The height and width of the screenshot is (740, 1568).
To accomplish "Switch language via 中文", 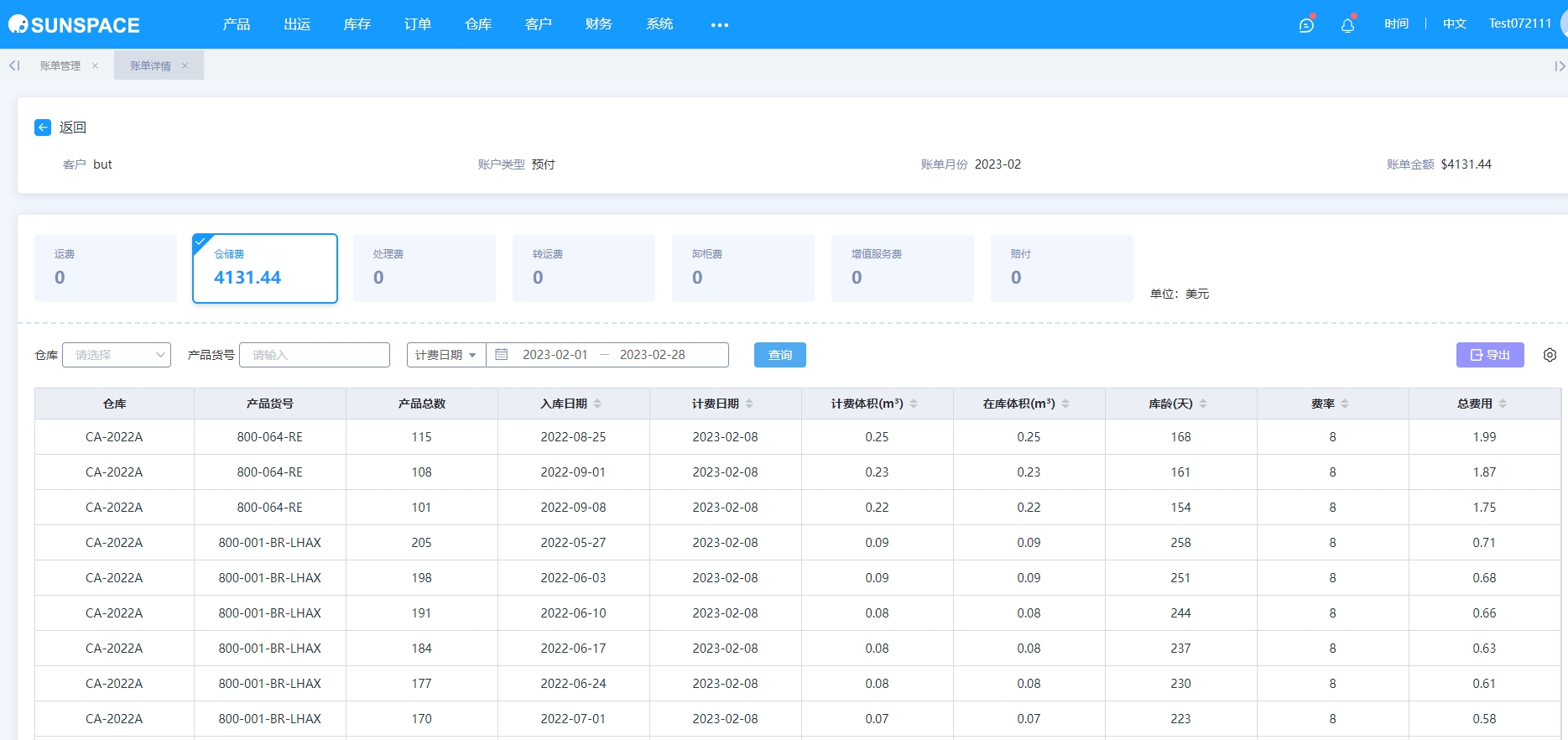I will 1455,23.
